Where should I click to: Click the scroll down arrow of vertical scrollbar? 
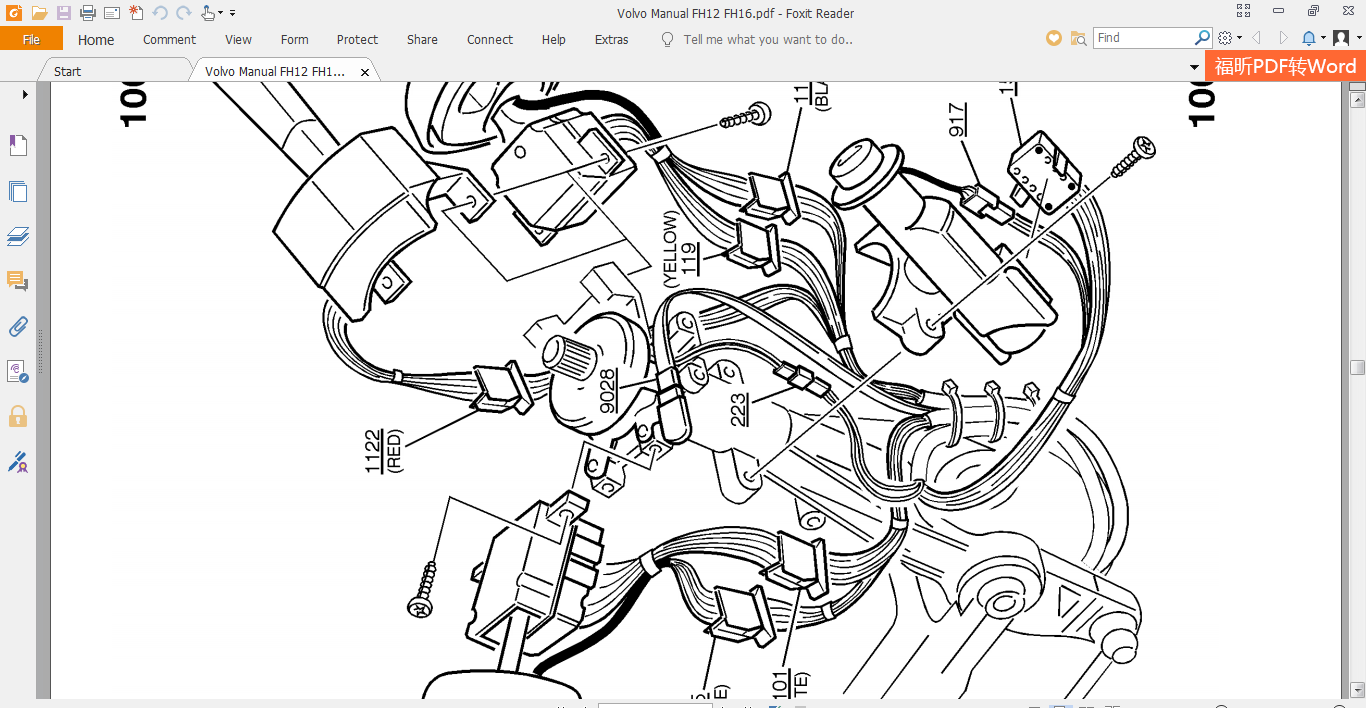[x=1357, y=689]
